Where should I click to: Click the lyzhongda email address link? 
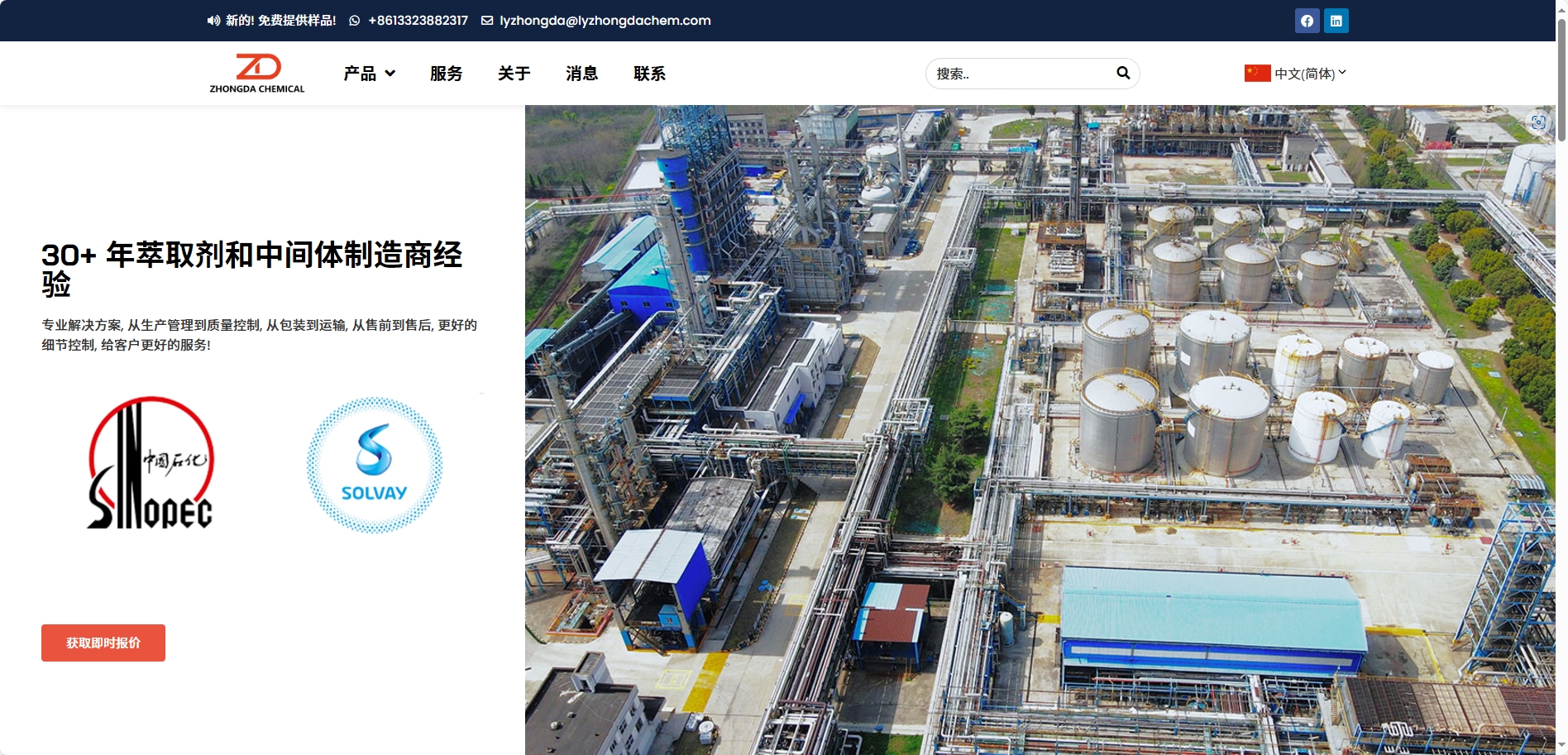tap(605, 21)
